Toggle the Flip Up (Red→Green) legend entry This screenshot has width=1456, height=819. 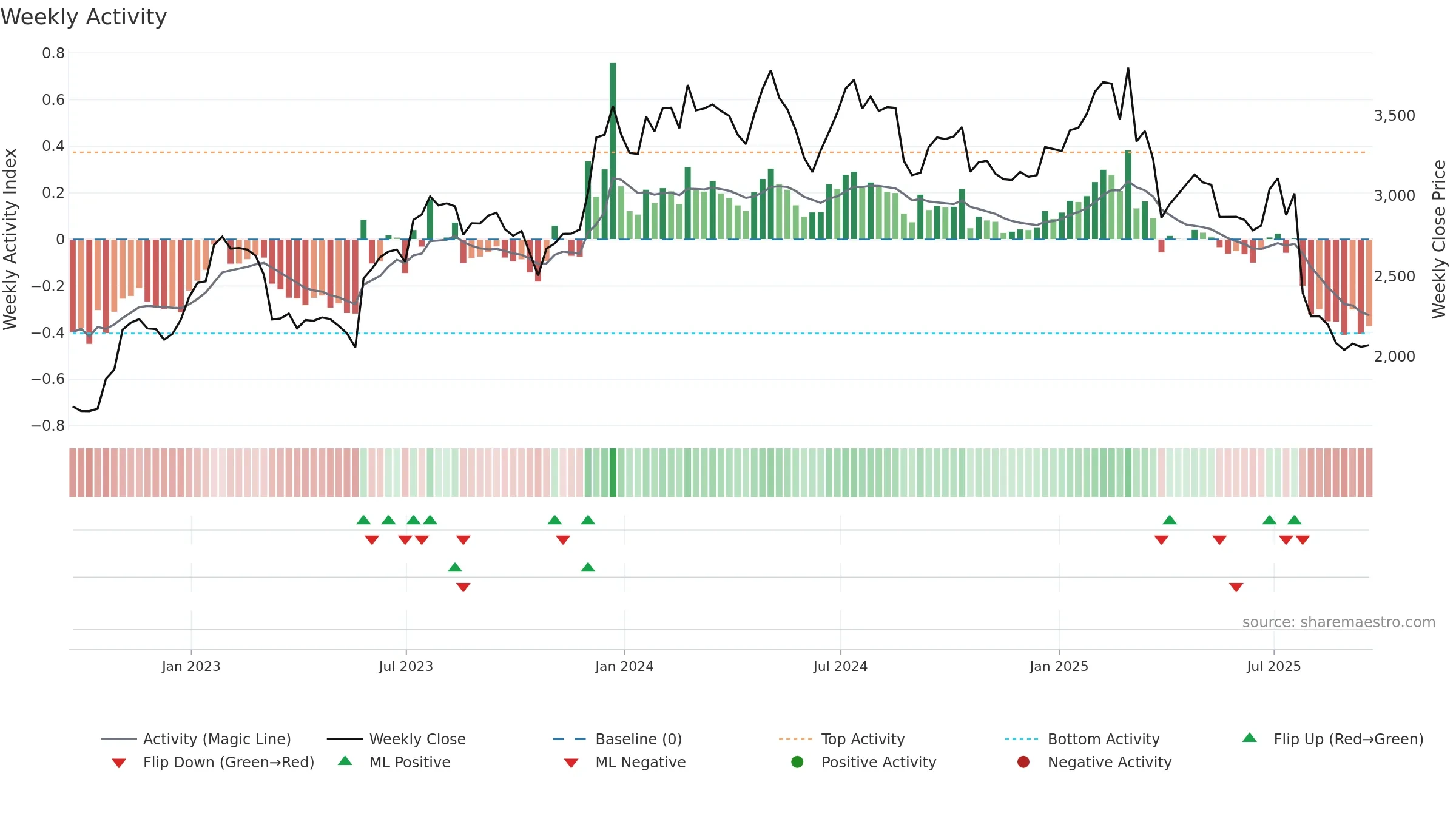[x=1333, y=739]
